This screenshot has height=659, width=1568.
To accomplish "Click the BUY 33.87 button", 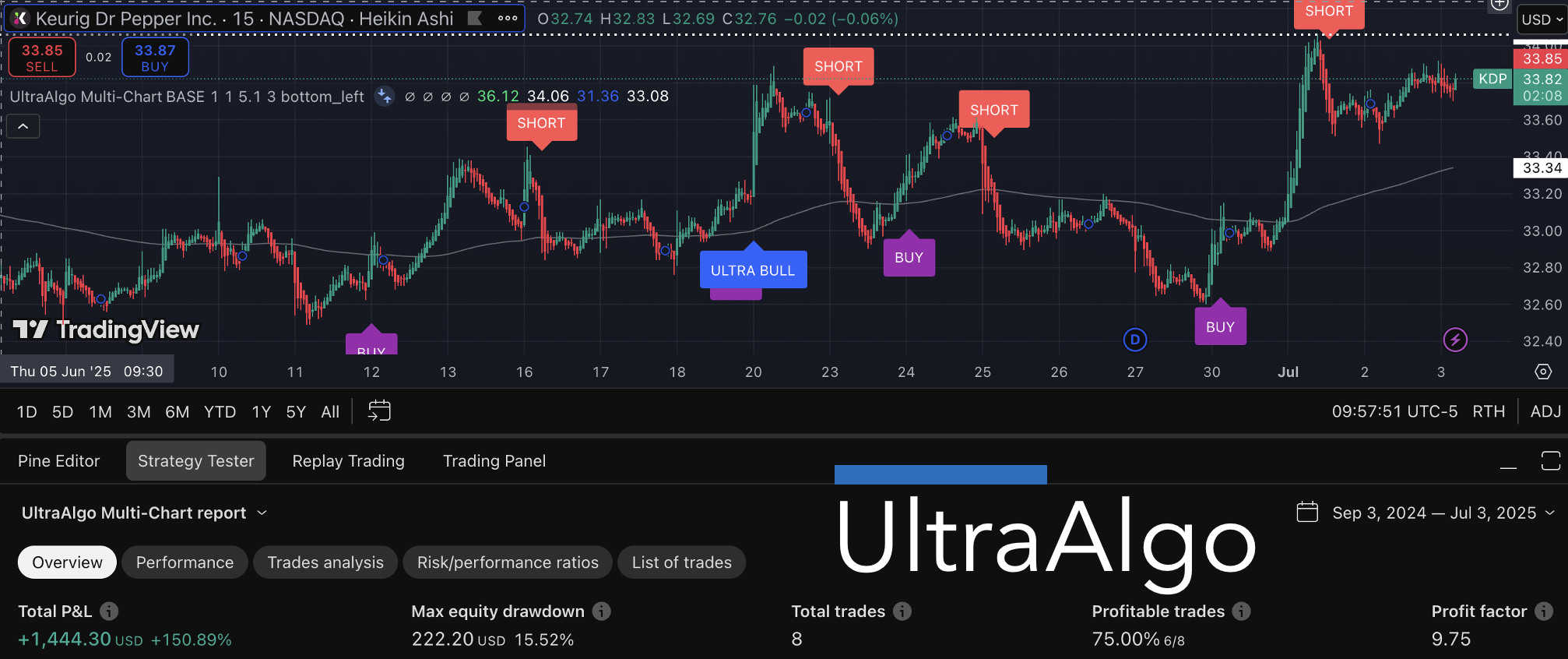I will pyautogui.click(x=155, y=58).
